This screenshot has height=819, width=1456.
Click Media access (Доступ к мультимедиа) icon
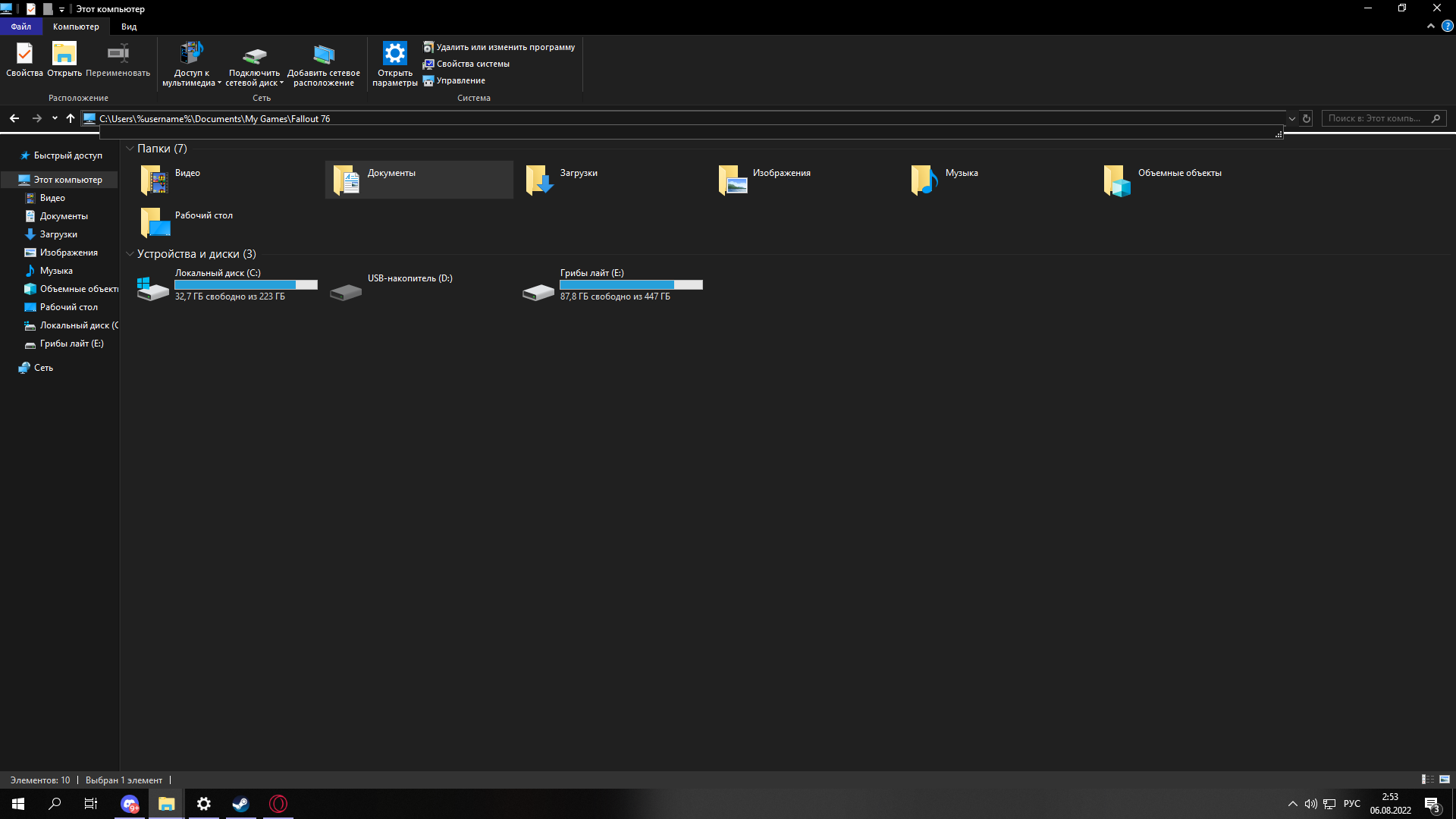click(190, 55)
